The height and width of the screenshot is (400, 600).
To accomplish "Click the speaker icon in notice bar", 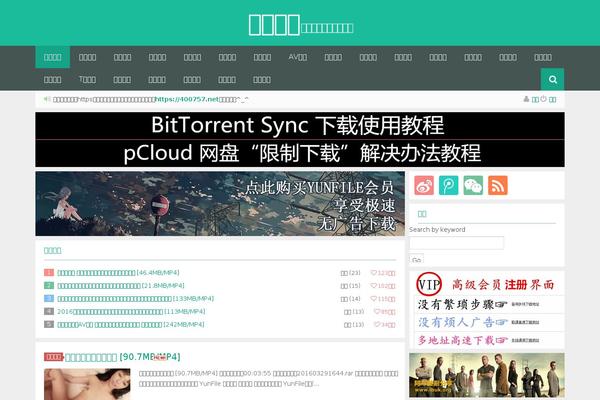I will [x=47, y=99].
